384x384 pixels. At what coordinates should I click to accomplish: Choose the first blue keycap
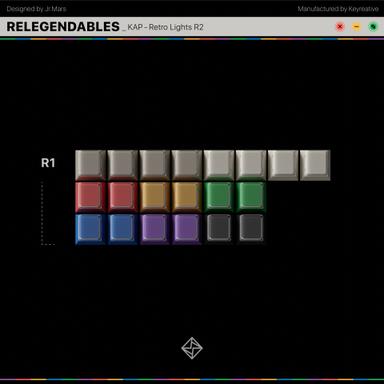click(x=90, y=229)
